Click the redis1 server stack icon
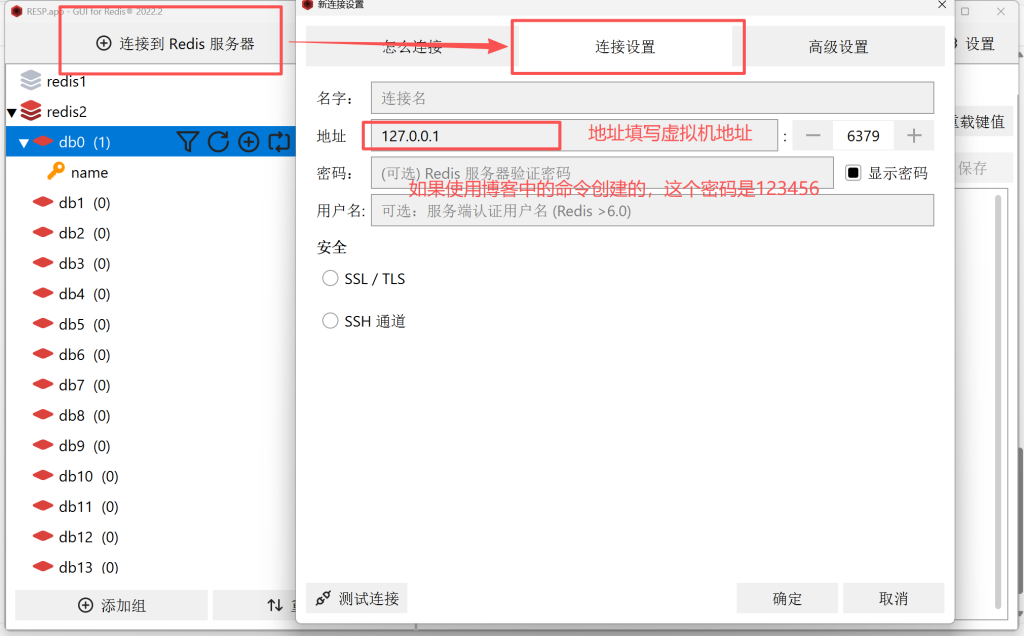The width and height of the screenshot is (1024, 636). pyautogui.click(x=31, y=81)
